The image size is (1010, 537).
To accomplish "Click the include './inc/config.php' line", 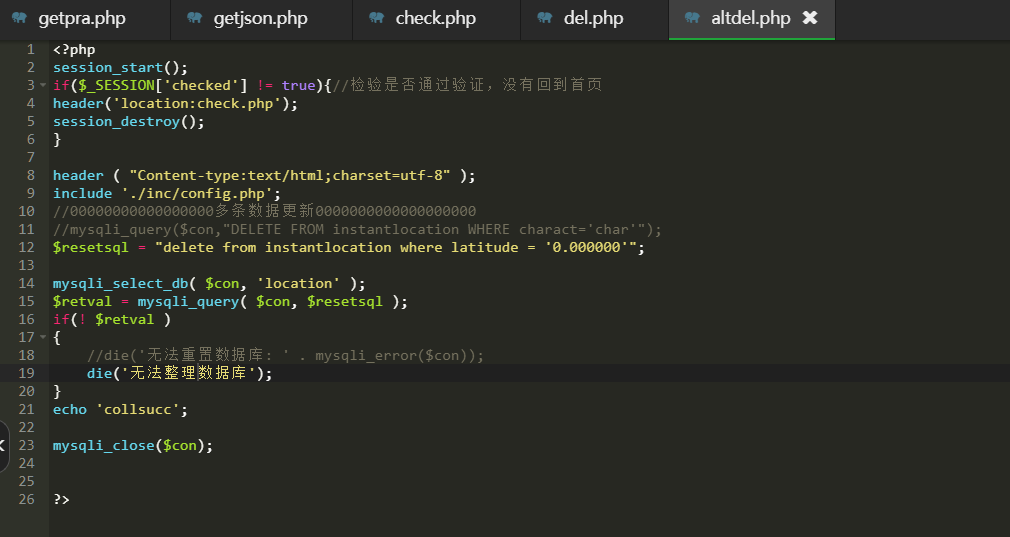I will 166,193.
